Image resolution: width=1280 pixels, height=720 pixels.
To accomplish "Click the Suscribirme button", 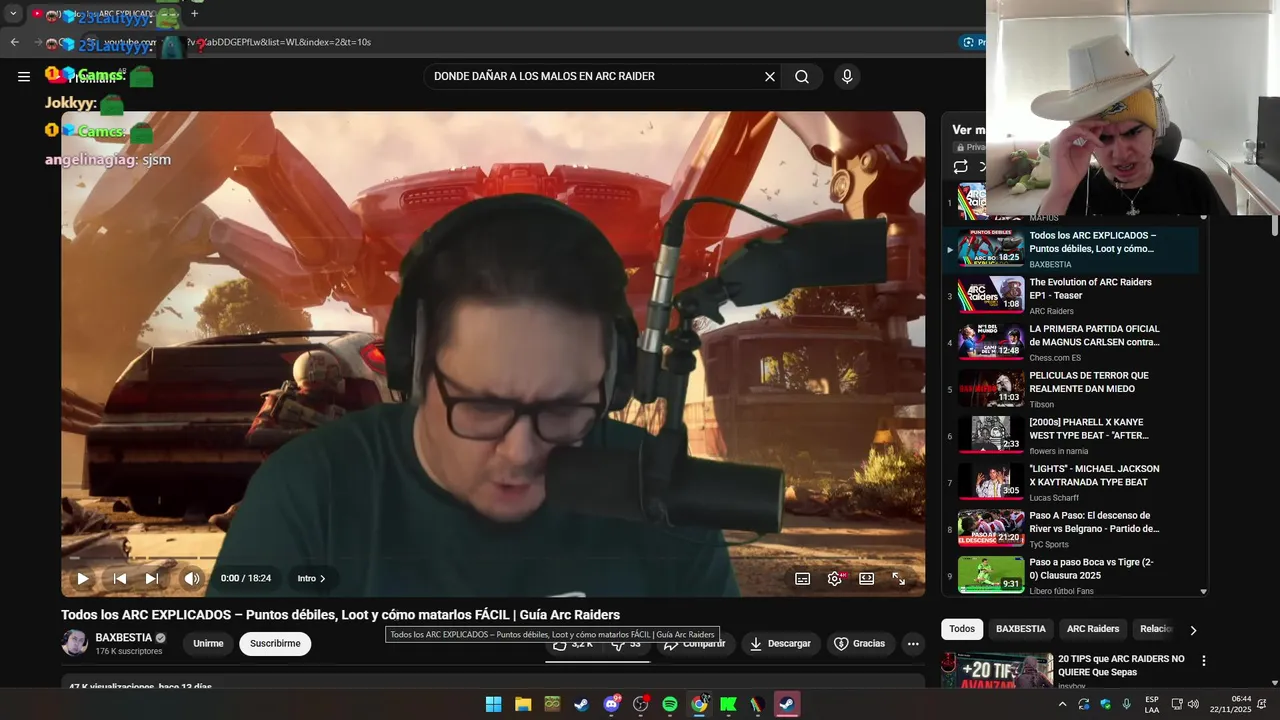I will click(x=275, y=644).
